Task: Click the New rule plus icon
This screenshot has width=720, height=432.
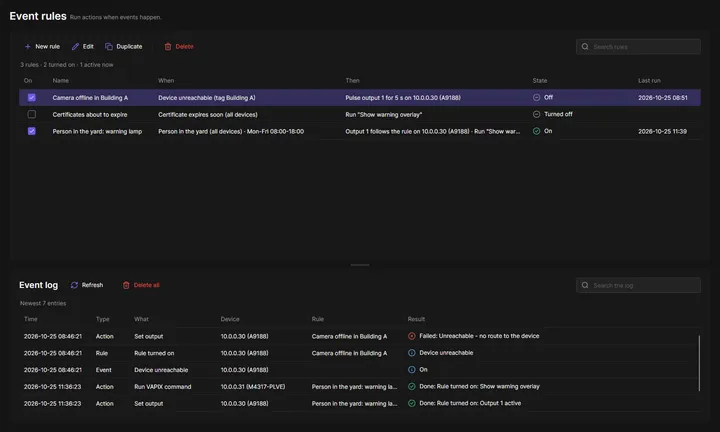Action: tap(28, 46)
